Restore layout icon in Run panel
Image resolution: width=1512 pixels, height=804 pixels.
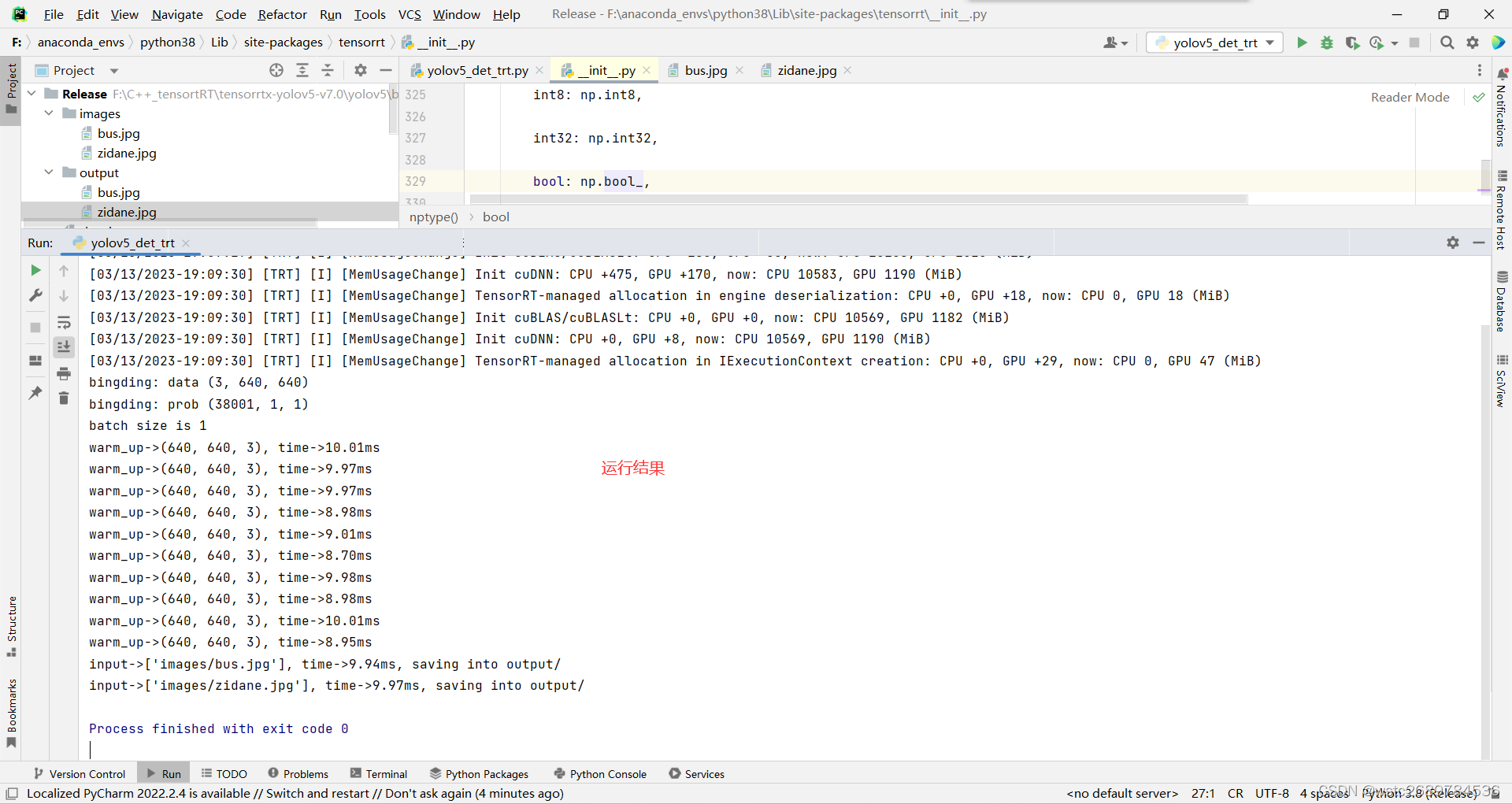click(x=35, y=361)
